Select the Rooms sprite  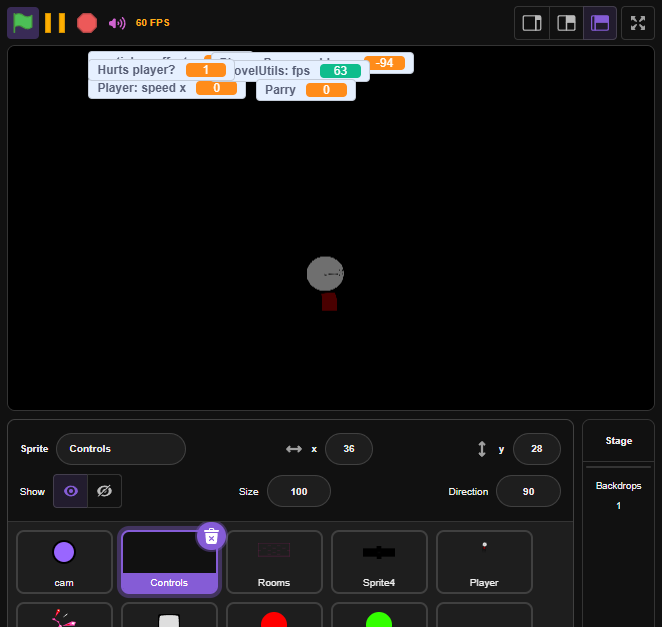point(274,562)
